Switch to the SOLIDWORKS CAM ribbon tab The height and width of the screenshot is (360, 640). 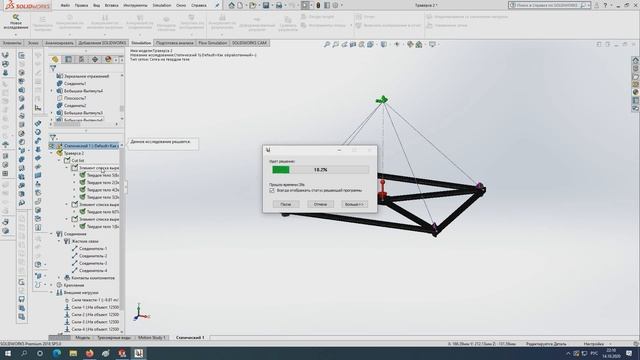coord(249,43)
